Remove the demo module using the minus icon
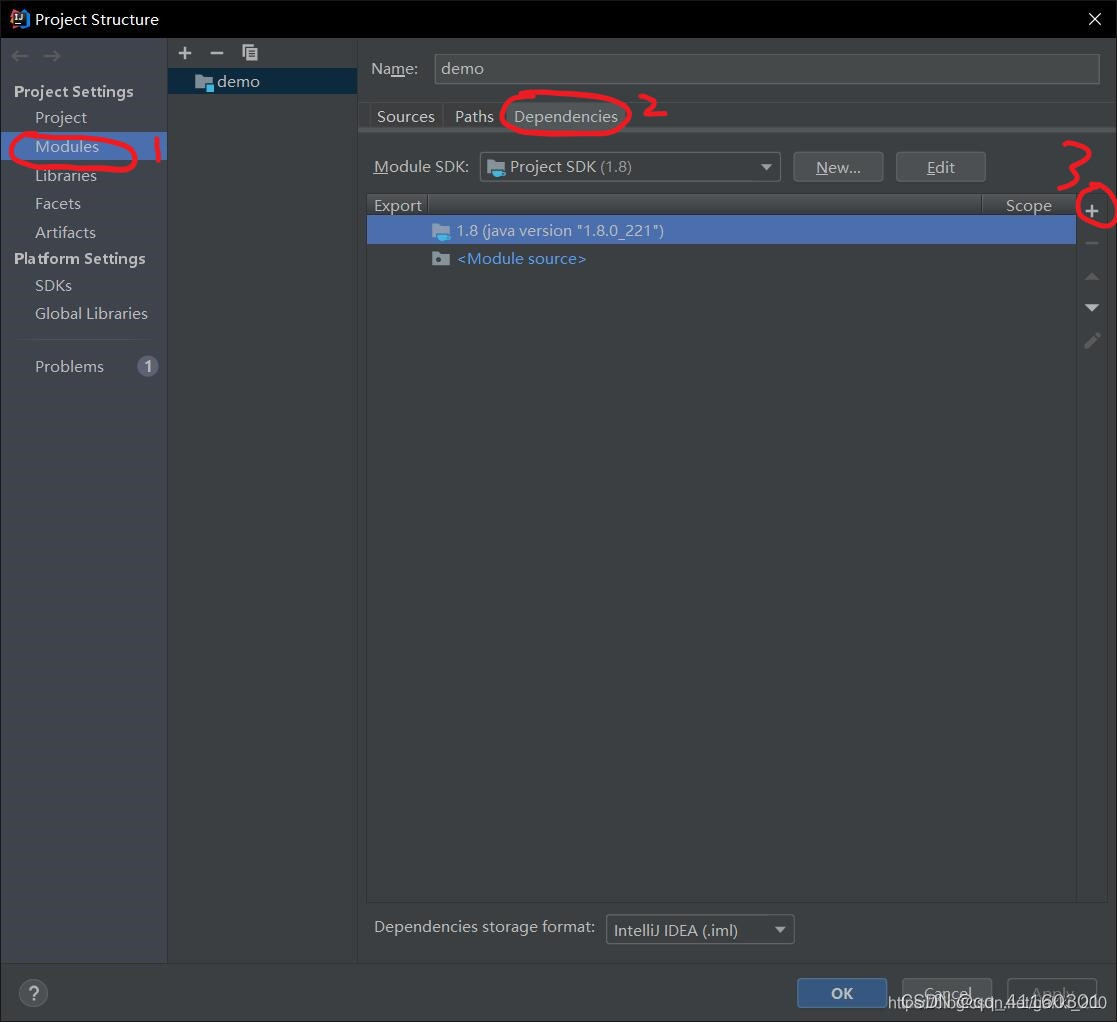 coord(216,52)
